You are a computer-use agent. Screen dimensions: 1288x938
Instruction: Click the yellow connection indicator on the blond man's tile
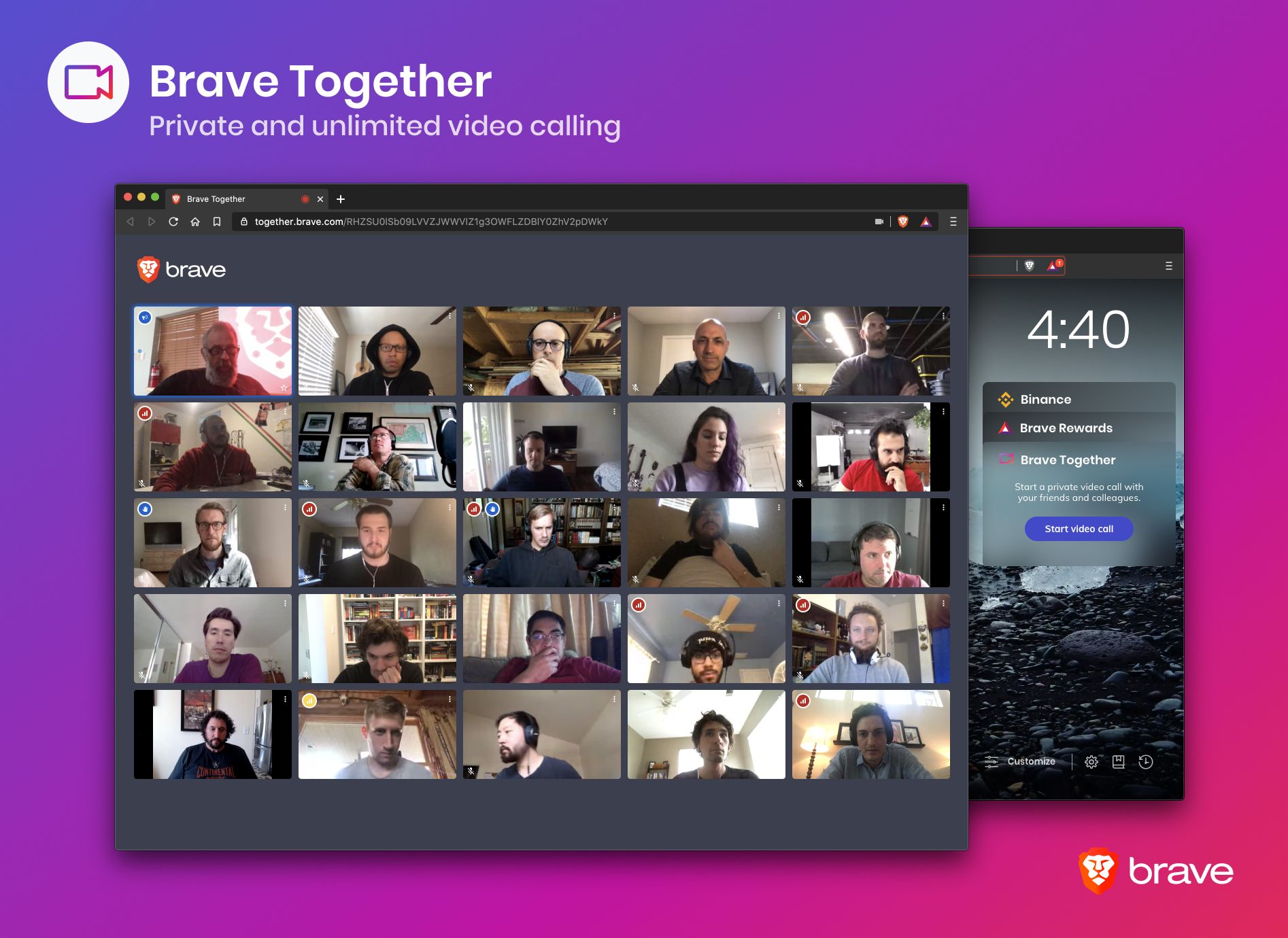point(309,701)
